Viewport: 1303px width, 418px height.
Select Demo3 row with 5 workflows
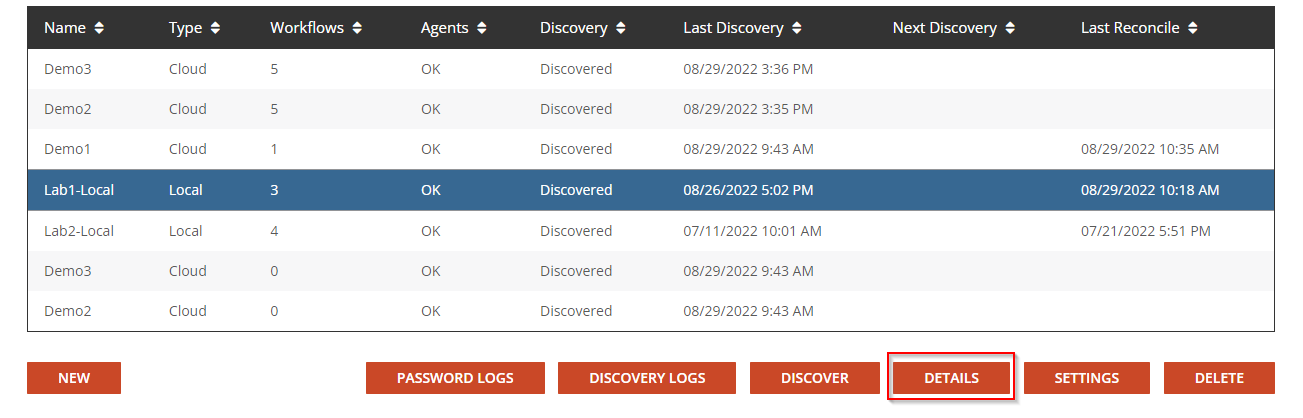coord(67,69)
